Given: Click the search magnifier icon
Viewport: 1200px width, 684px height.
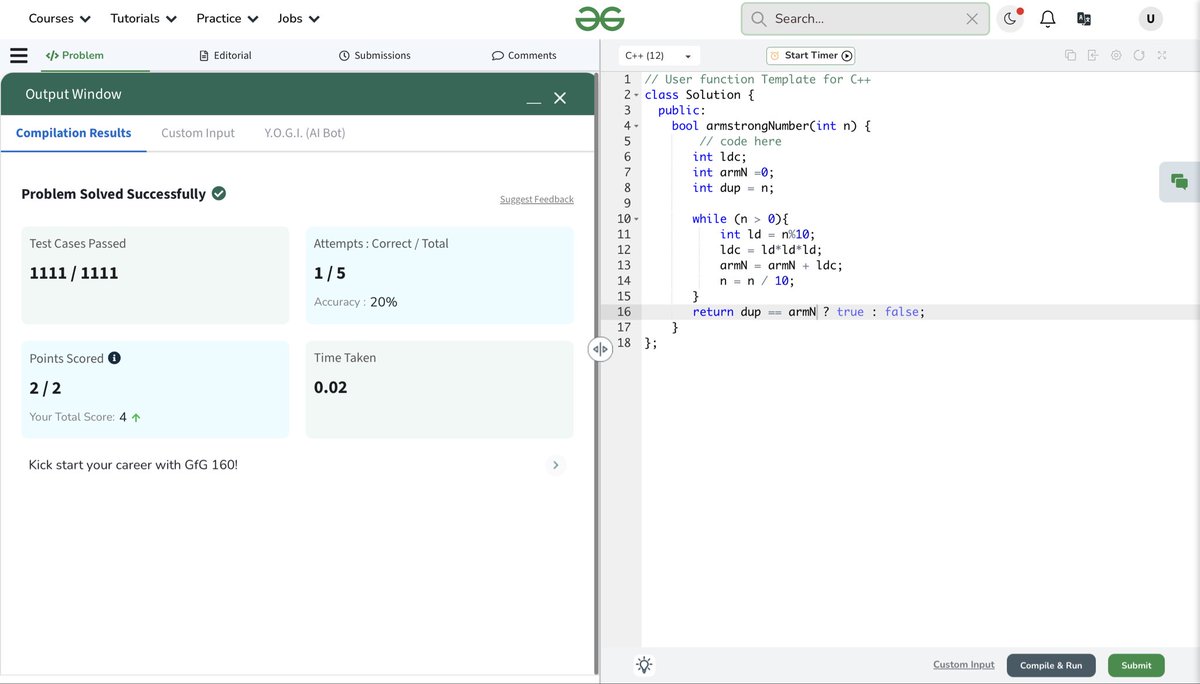Looking at the screenshot, I should pos(759,19).
